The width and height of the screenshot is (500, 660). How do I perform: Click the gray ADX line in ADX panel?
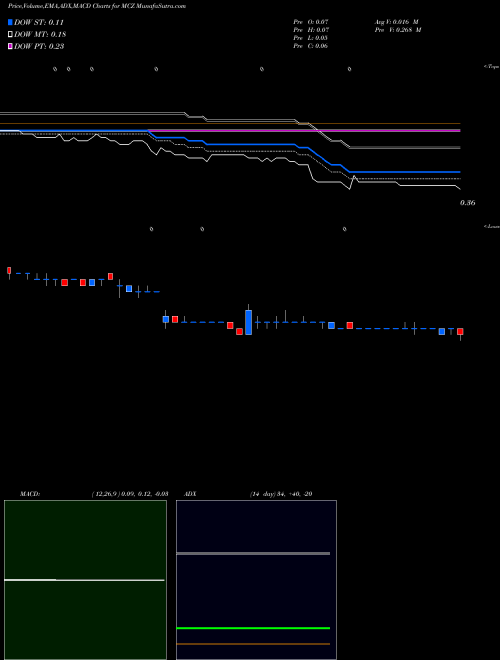coord(253,554)
